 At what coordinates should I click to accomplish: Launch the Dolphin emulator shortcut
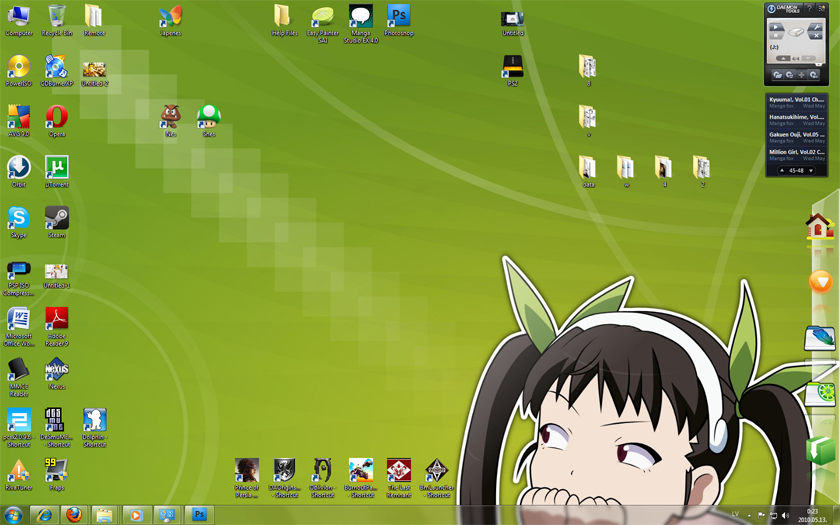point(95,428)
